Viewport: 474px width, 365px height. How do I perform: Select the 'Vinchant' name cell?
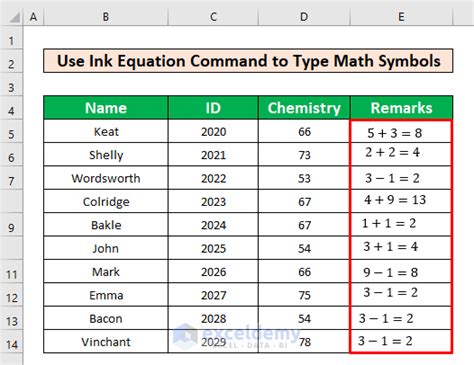[x=106, y=342]
